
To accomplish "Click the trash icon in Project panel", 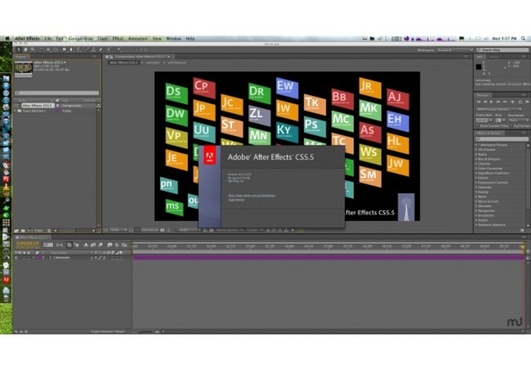I will tap(49, 231).
